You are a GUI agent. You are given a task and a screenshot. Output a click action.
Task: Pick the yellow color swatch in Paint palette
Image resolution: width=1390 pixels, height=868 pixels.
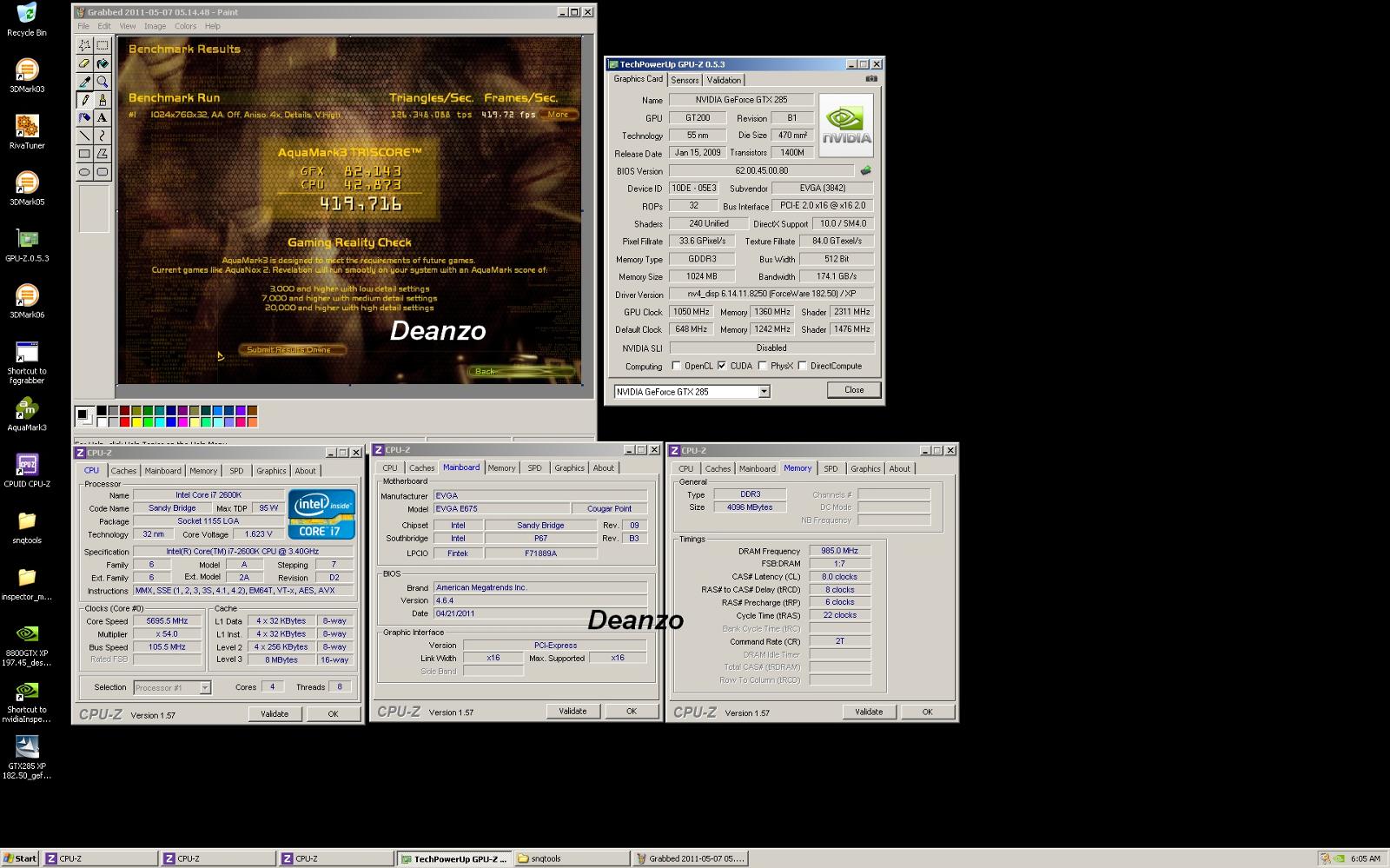137,422
